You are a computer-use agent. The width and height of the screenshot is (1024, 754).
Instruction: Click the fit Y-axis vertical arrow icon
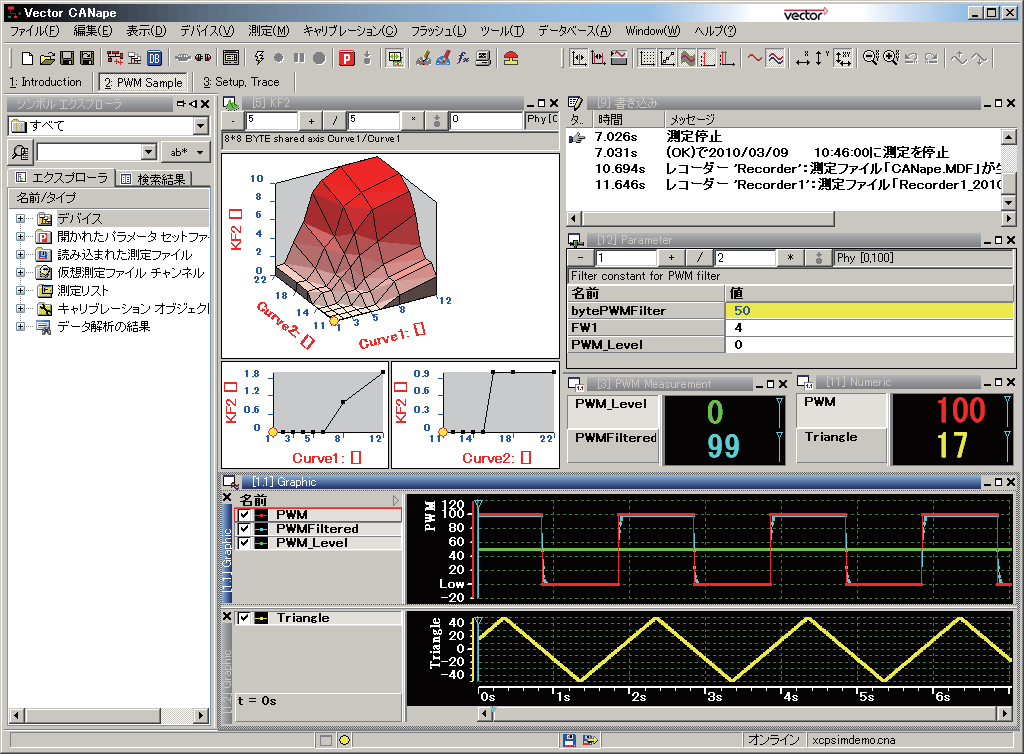pos(821,58)
